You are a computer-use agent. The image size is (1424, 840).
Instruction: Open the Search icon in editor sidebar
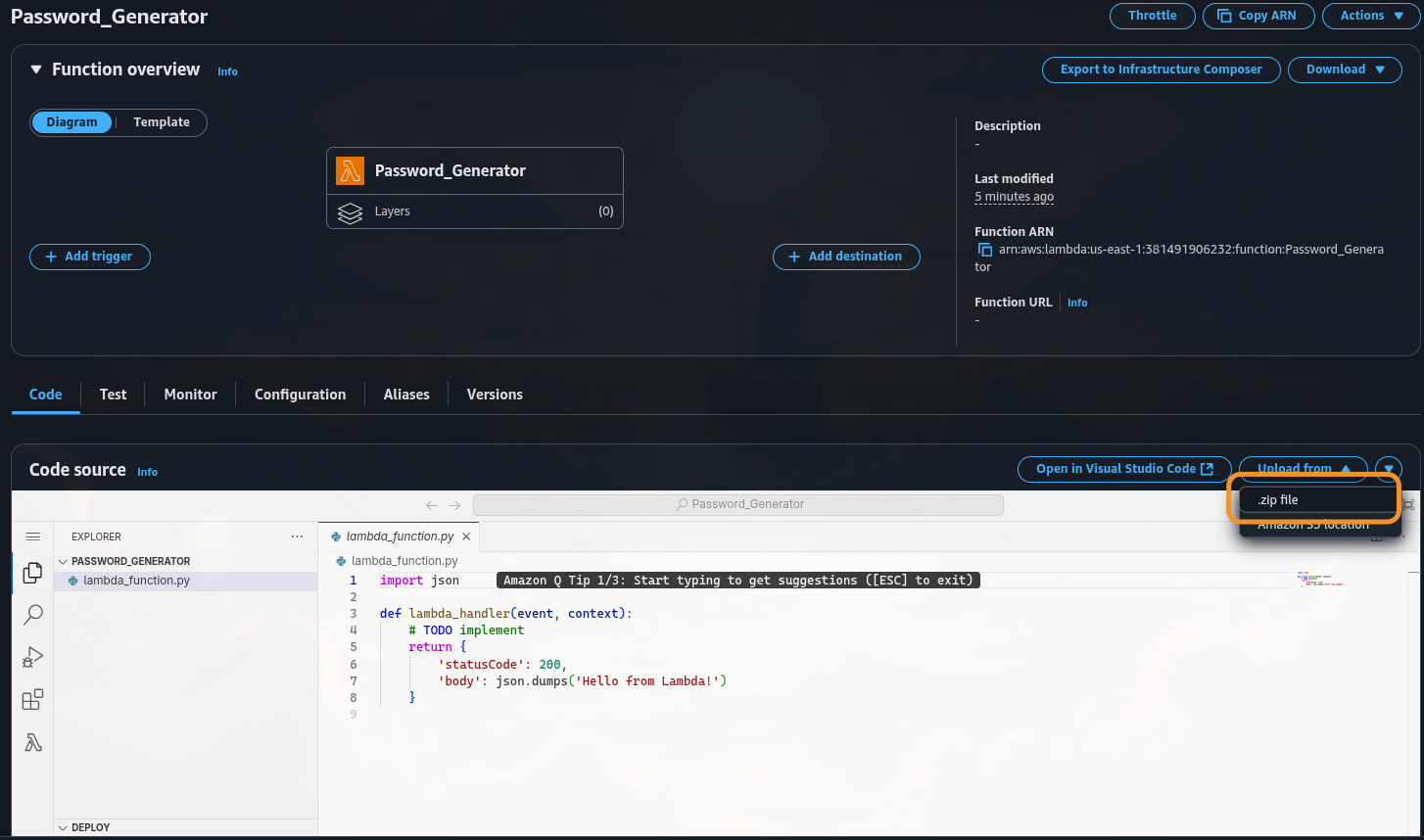[x=32, y=614]
